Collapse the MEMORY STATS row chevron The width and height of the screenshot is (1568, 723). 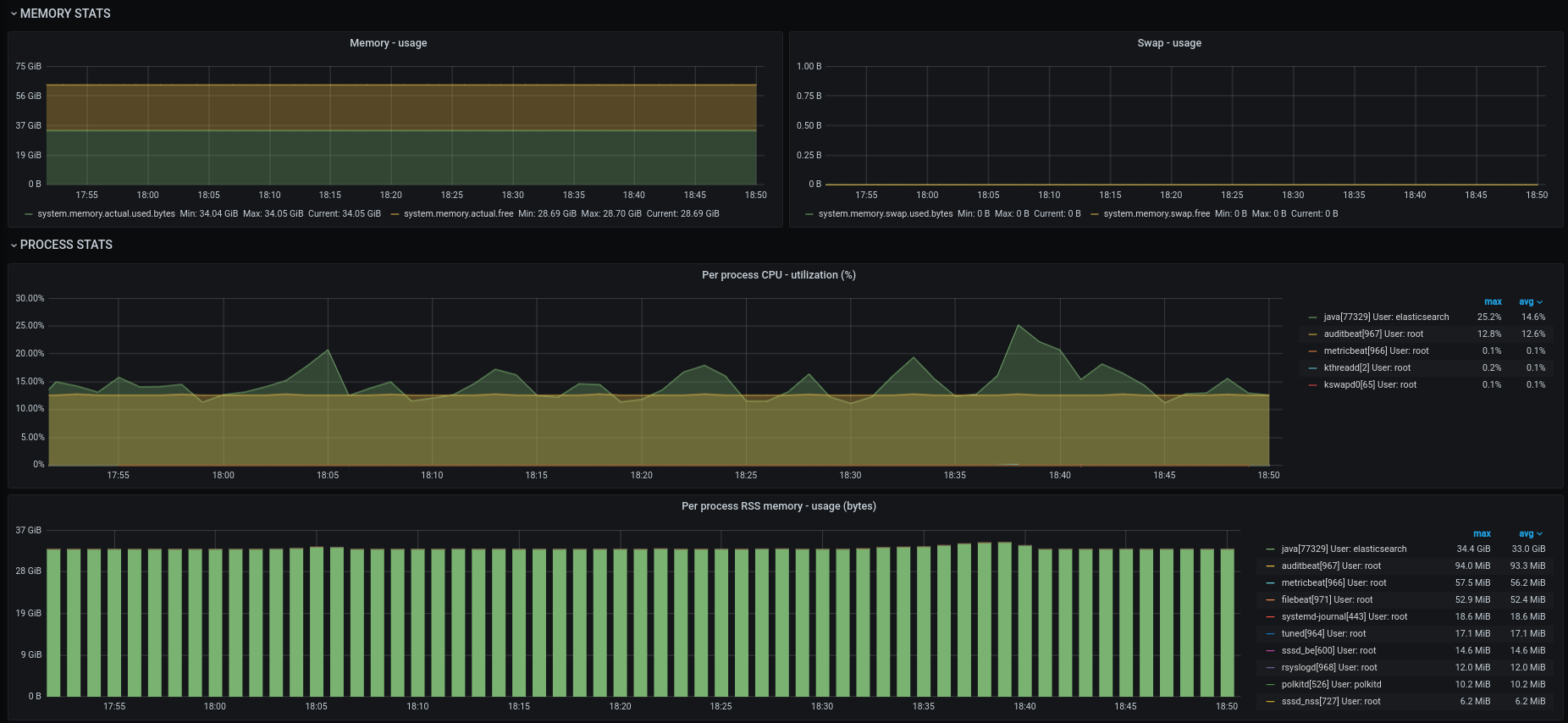point(14,14)
